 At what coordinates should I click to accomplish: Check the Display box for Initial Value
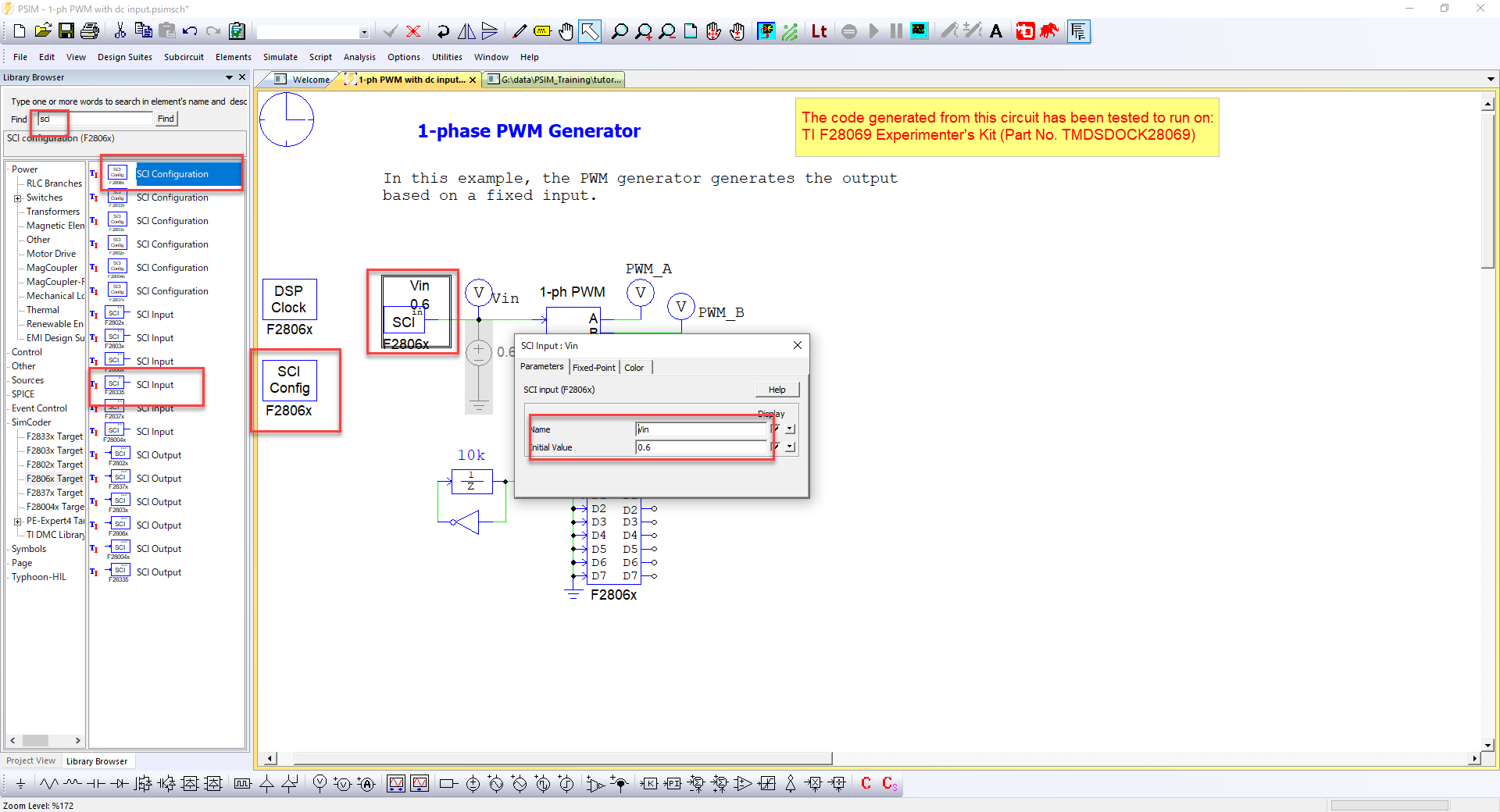(x=773, y=447)
